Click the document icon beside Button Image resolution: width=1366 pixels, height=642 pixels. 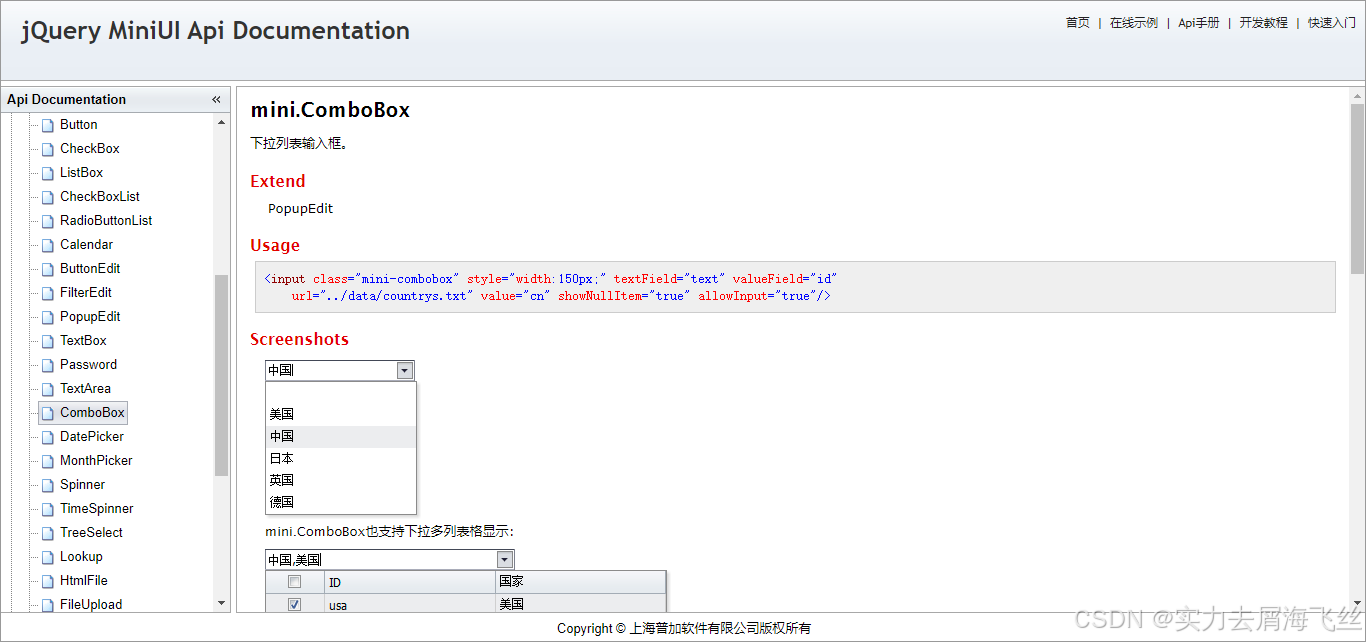(x=47, y=124)
